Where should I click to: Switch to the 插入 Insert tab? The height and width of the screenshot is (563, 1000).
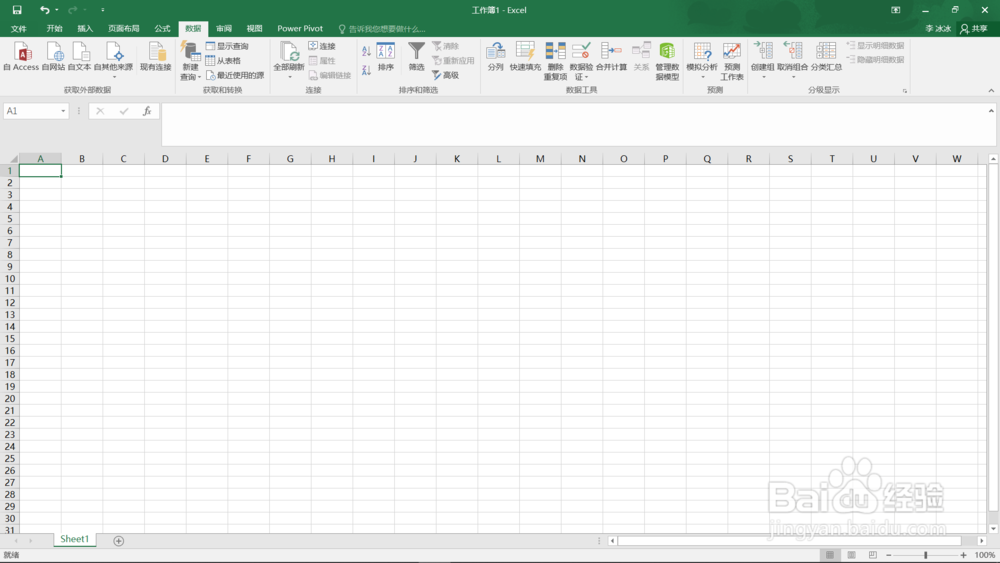[x=85, y=29]
